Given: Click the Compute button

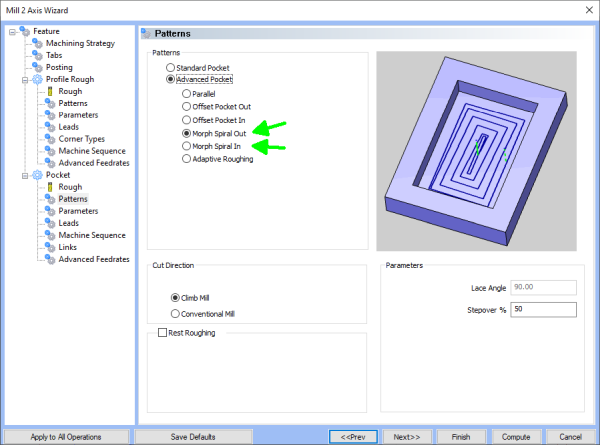Looking at the screenshot, I should (x=516, y=437).
